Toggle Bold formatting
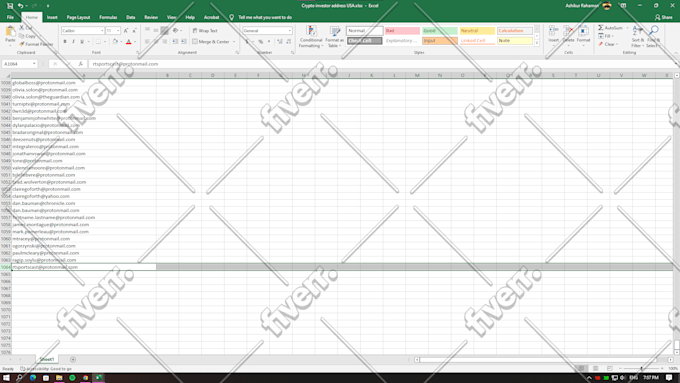Viewport: 680px width, 383px height. [x=65, y=42]
